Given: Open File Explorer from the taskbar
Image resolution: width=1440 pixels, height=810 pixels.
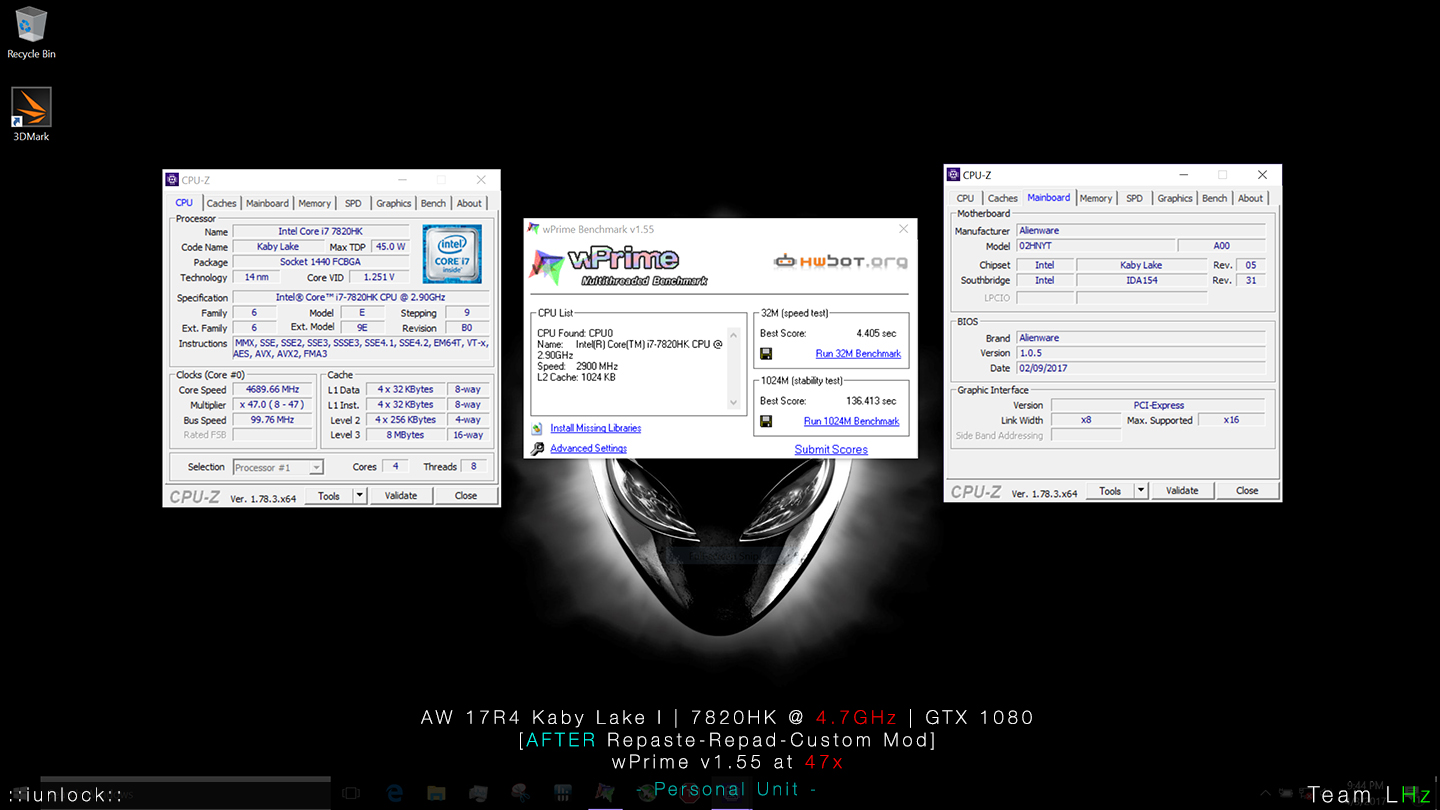Looking at the screenshot, I should [436, 793].
